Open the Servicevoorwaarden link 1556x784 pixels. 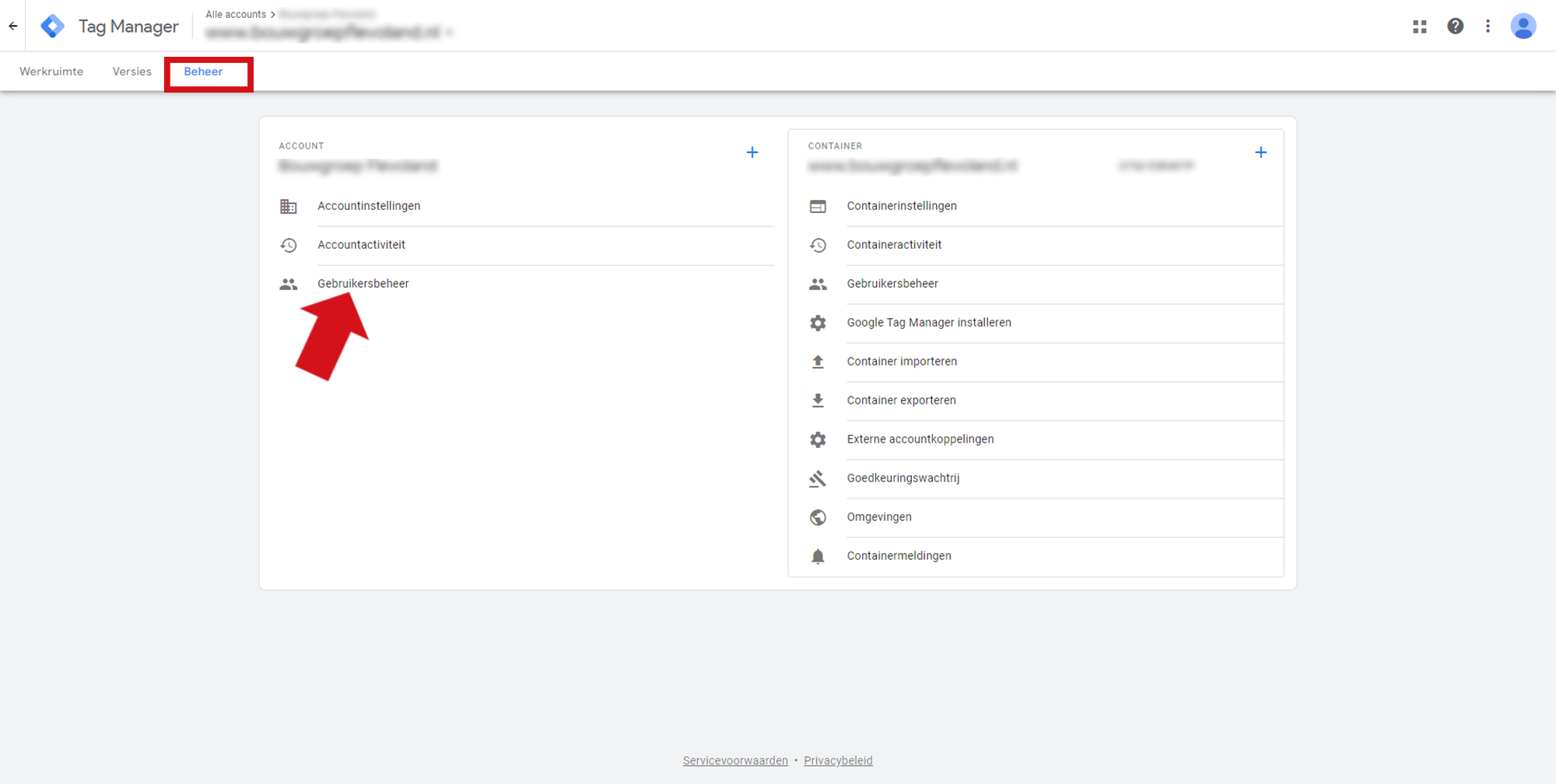735,761
